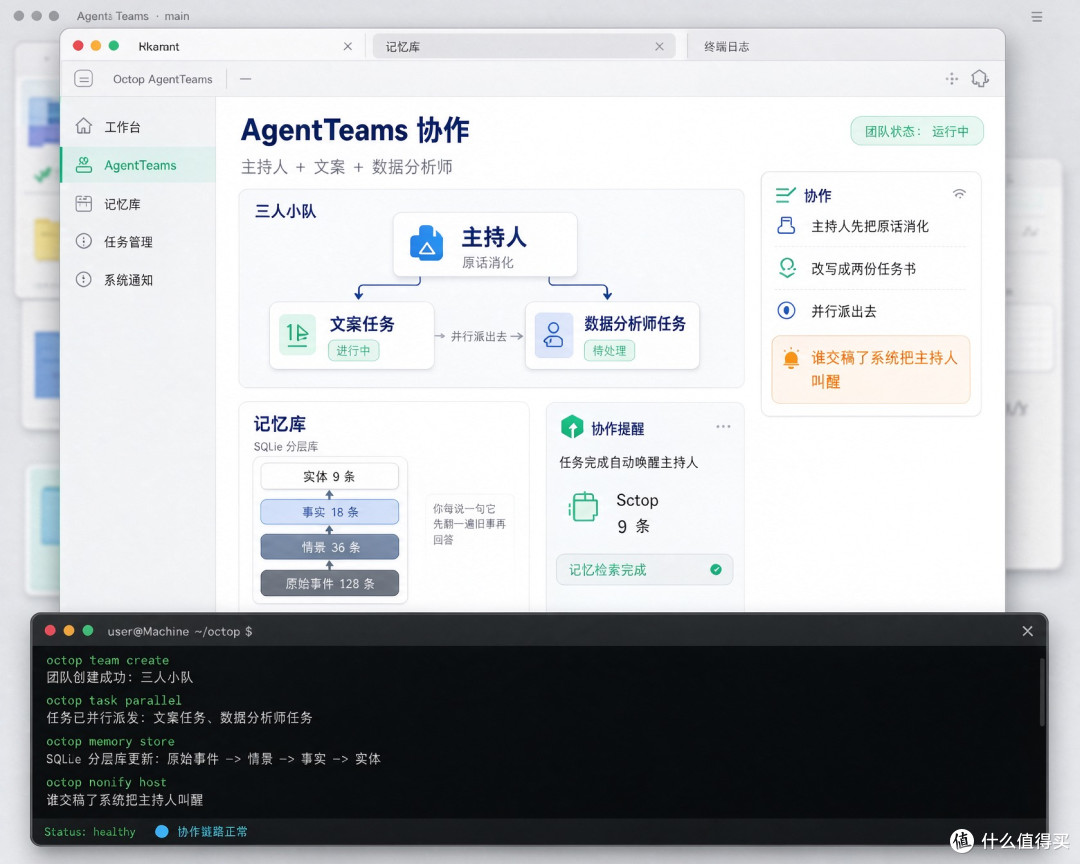Viewport: 1080px width, 864px height.
Task: Toggle the sidebar panel icon beside Octop AgentTeams
Action: point(83,79)
